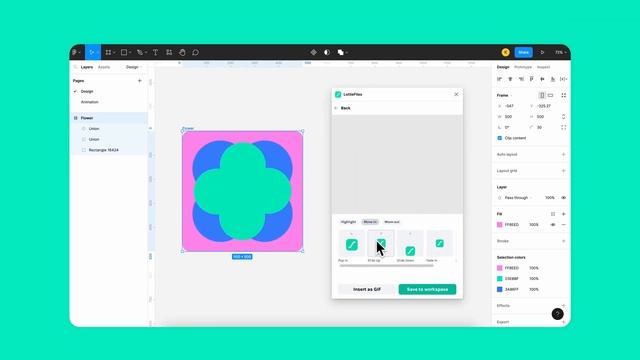Viewport: 640px width, 360px height.
Task: Switch to the Layers tab
Action: click(87, 67)
